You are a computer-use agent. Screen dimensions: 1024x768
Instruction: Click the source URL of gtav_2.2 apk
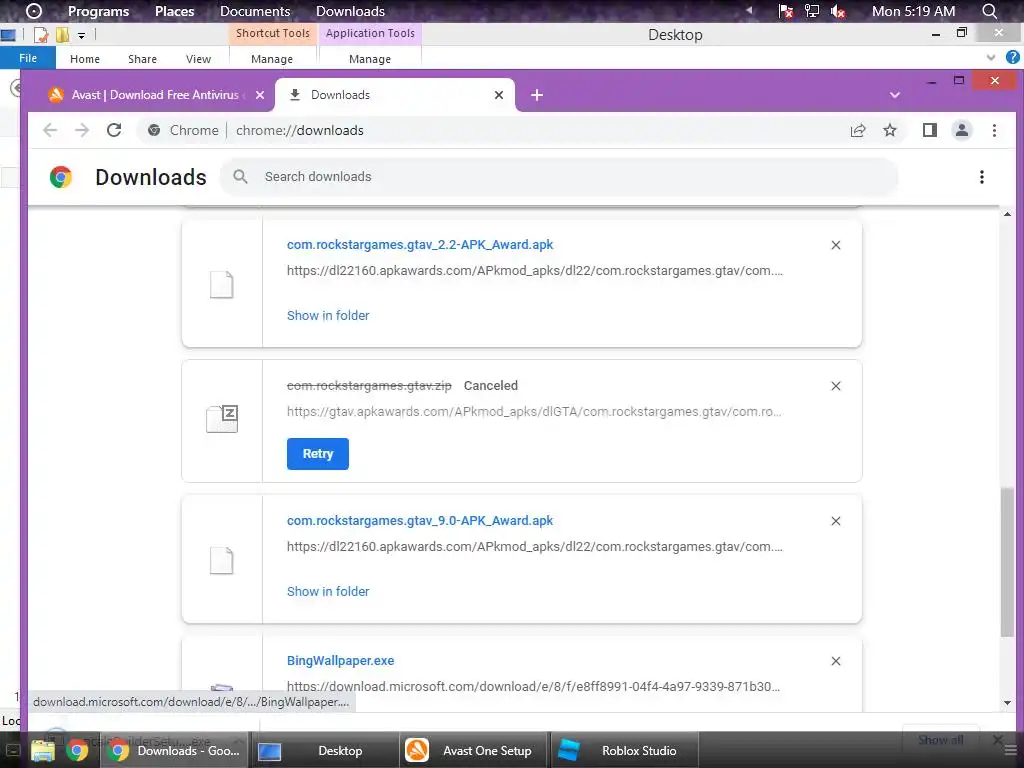pyautogui.click(x=535, y=270)
